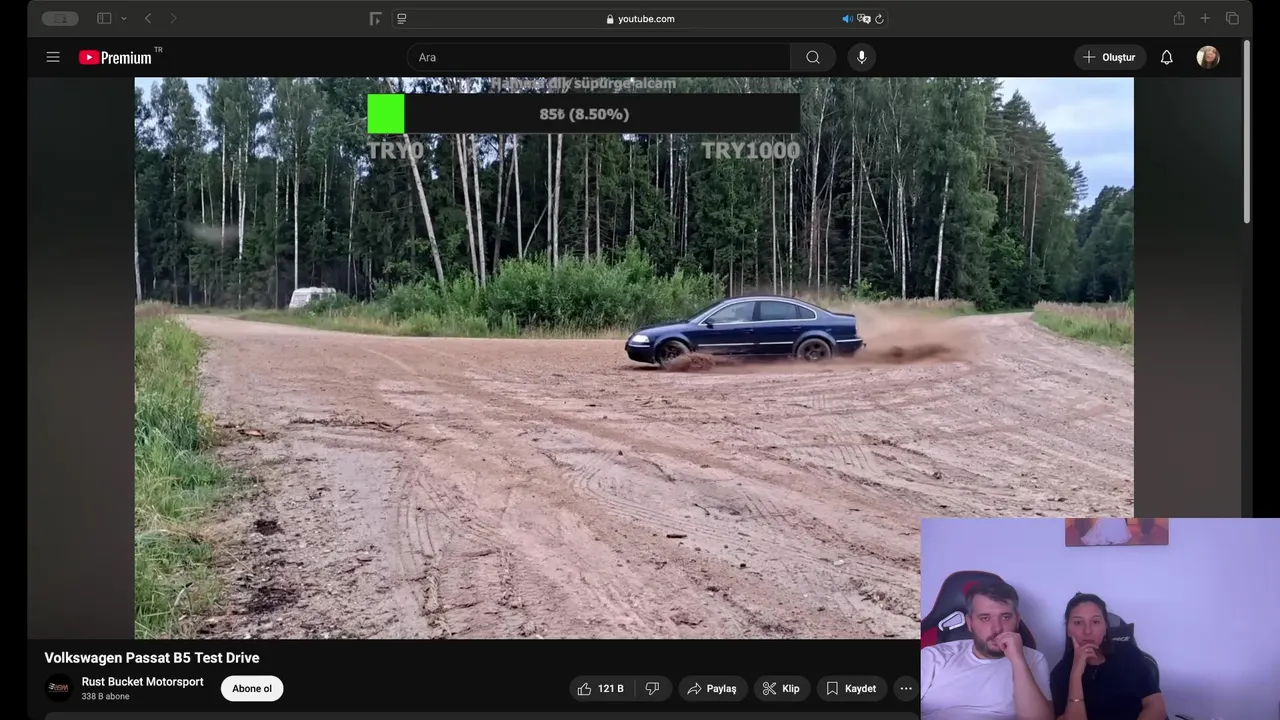Create a clip with Klip button
The image size is (1280, 720).
[x=781, y=688]
